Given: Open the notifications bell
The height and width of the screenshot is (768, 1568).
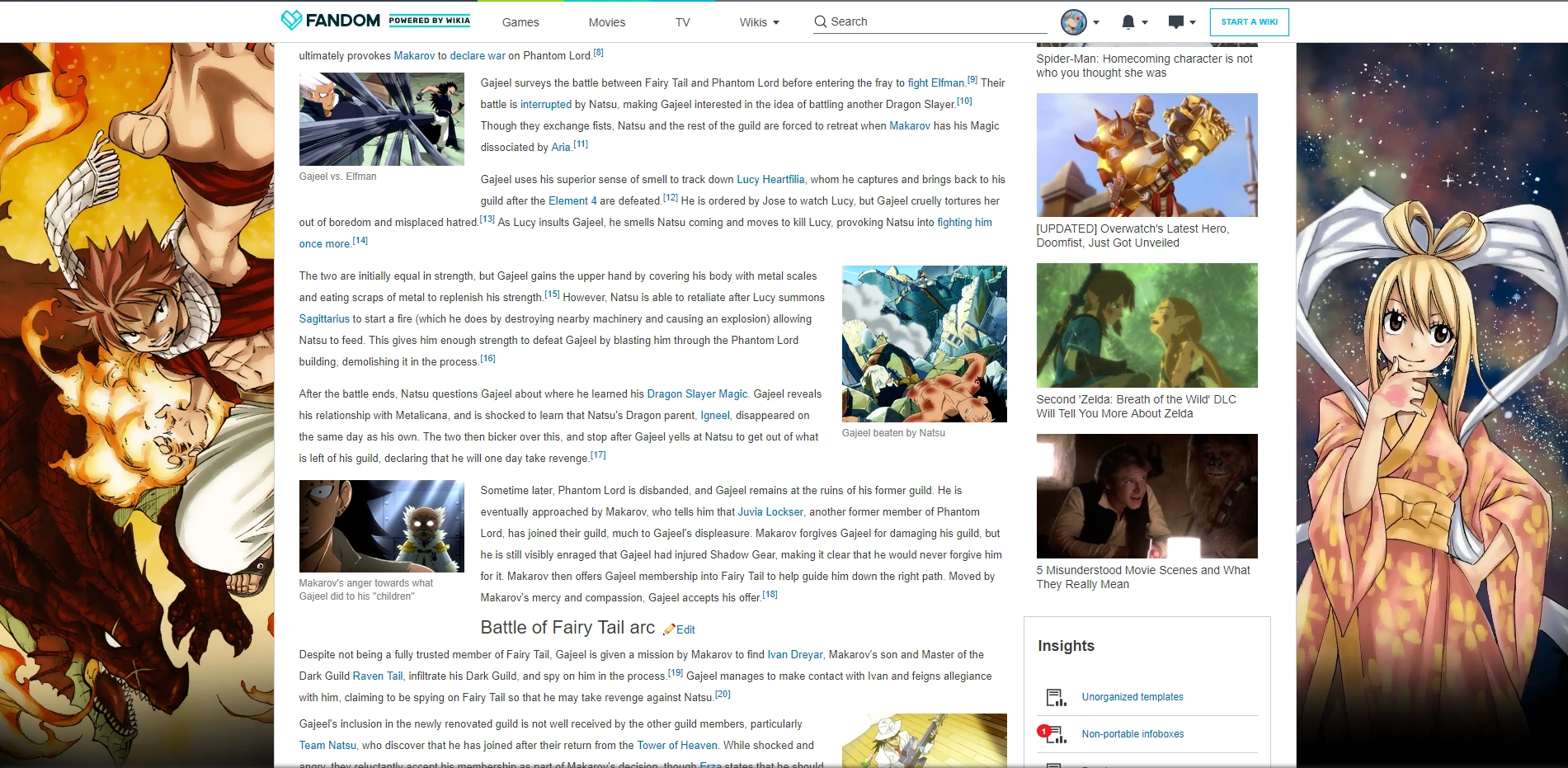Looking at the screenshot, I should (x=1128, y=22).
